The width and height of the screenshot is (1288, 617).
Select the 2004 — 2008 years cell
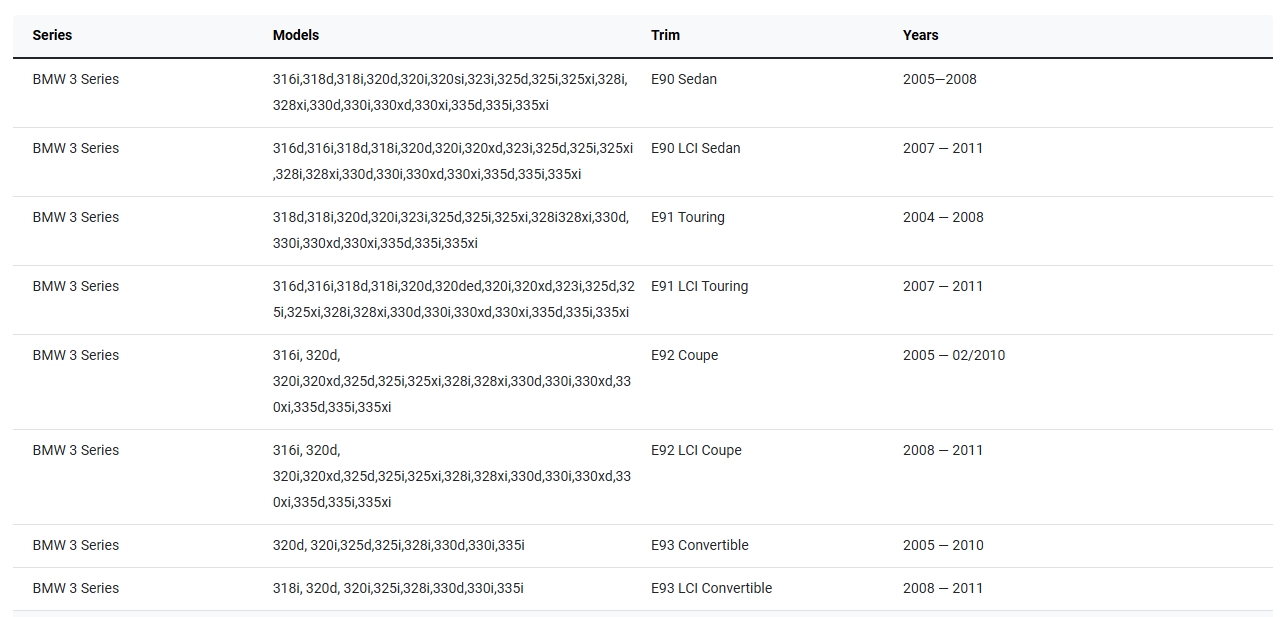942,217
